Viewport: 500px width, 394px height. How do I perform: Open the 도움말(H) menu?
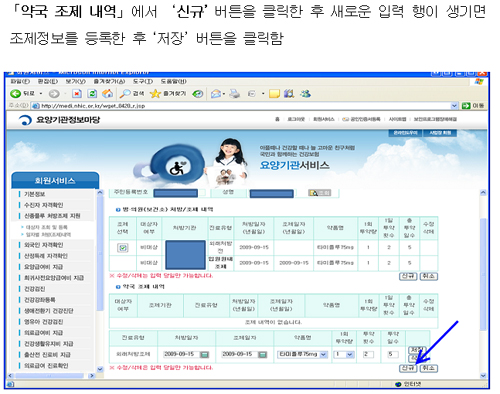(x=173, y=81)
